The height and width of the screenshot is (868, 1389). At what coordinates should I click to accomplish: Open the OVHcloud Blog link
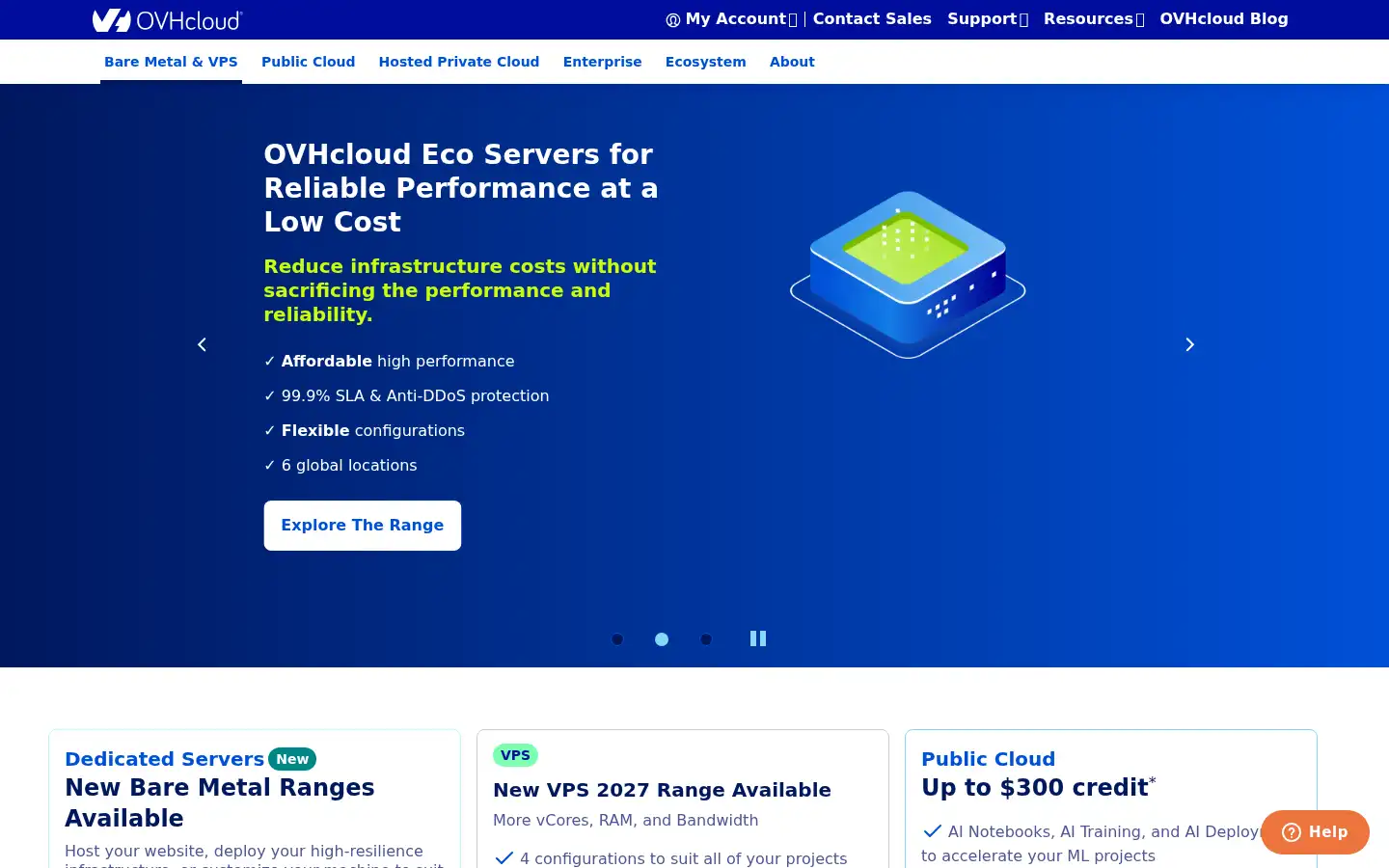coord(1224,19)
